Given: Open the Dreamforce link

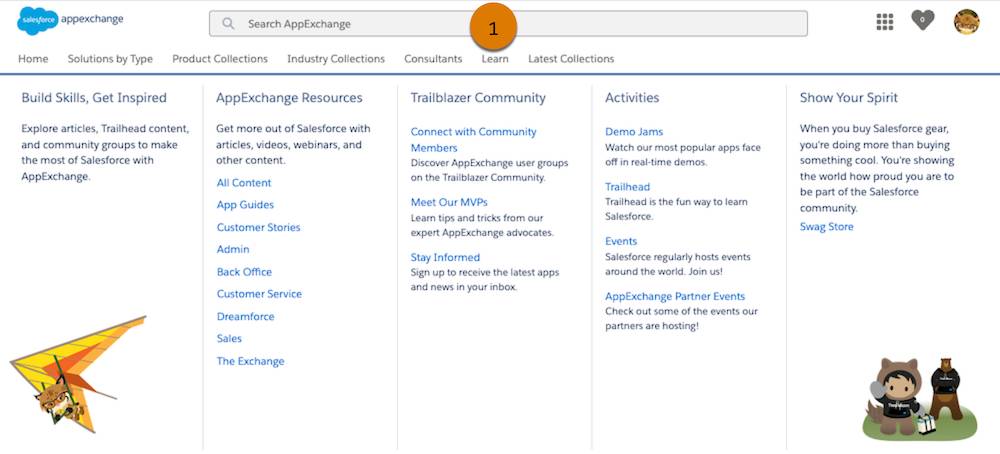Looking at the screenshot, I should click(x=246, y=316).
